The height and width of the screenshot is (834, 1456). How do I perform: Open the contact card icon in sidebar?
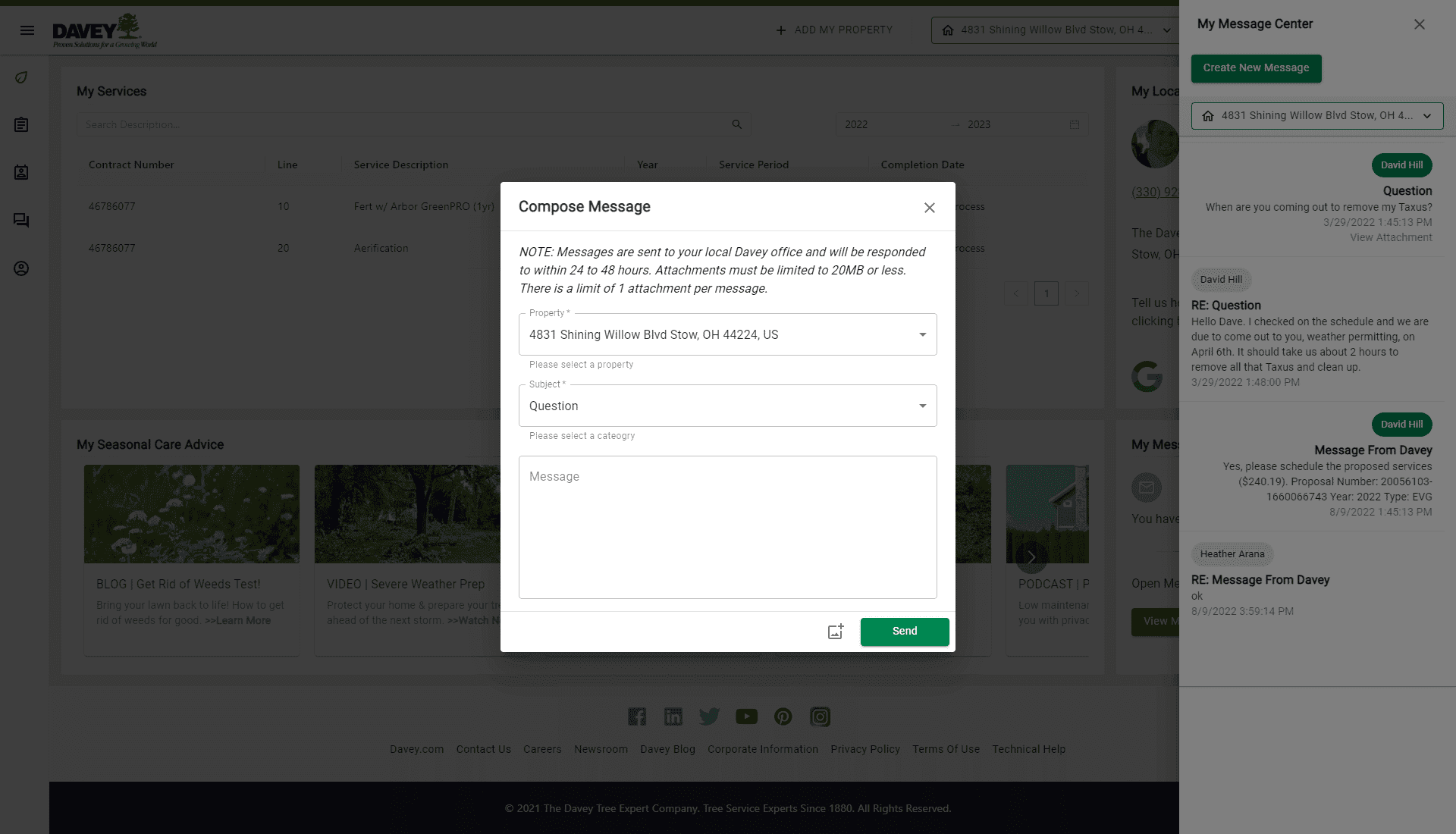point(21,172)
